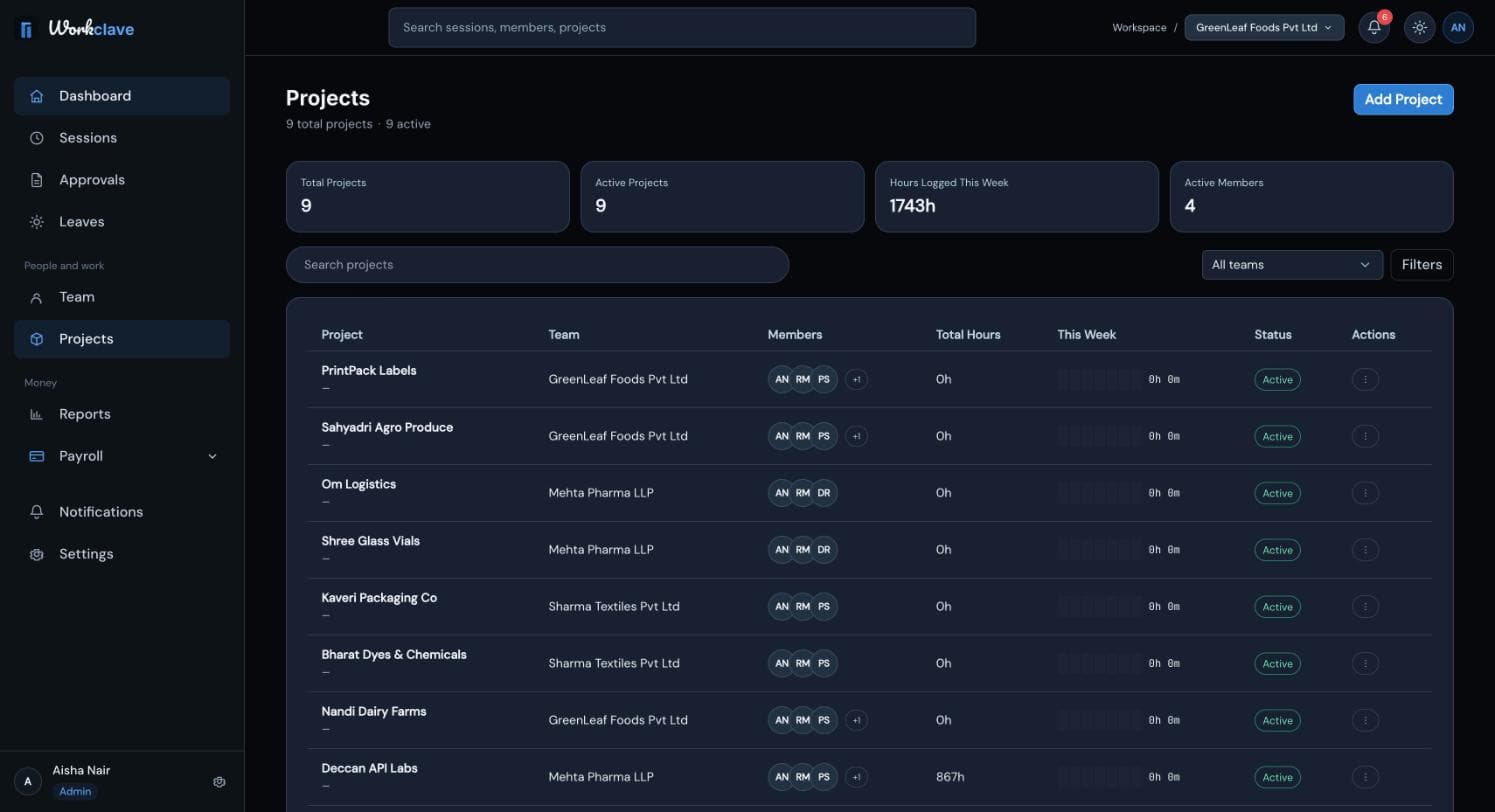Click the Workspace breadcrumb label

tap(1139, 28)
